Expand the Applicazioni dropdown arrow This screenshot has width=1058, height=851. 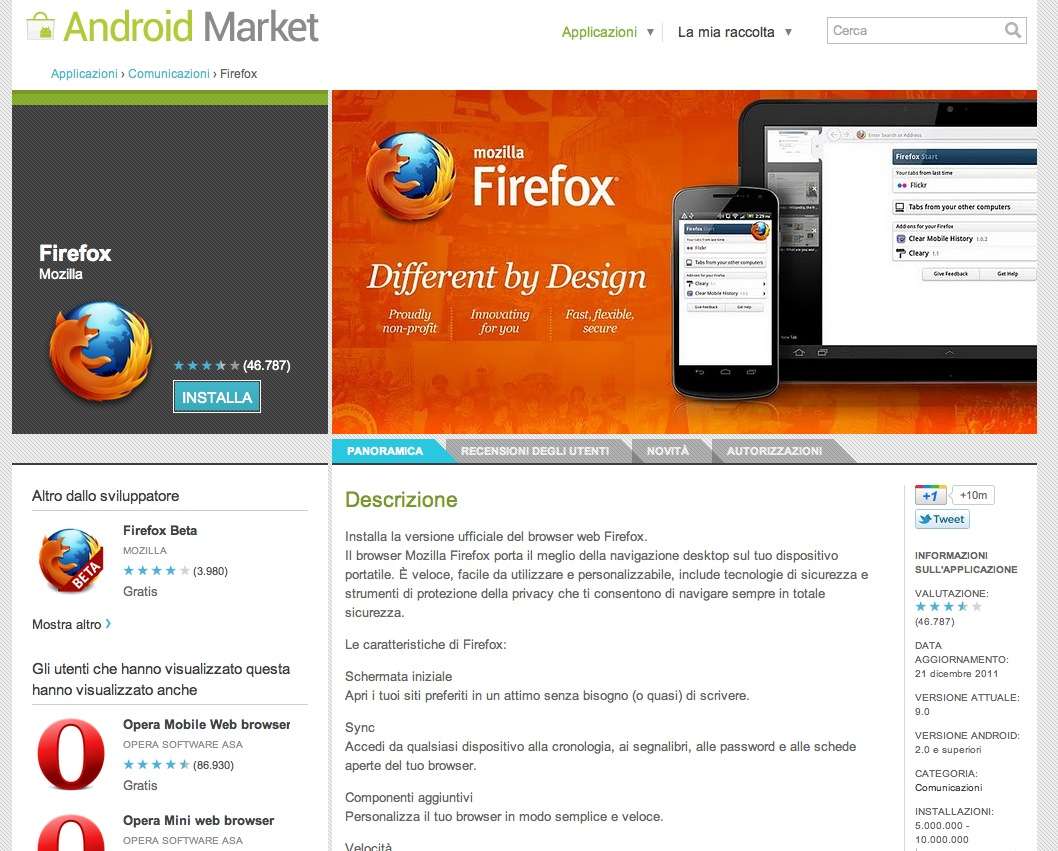650,32
